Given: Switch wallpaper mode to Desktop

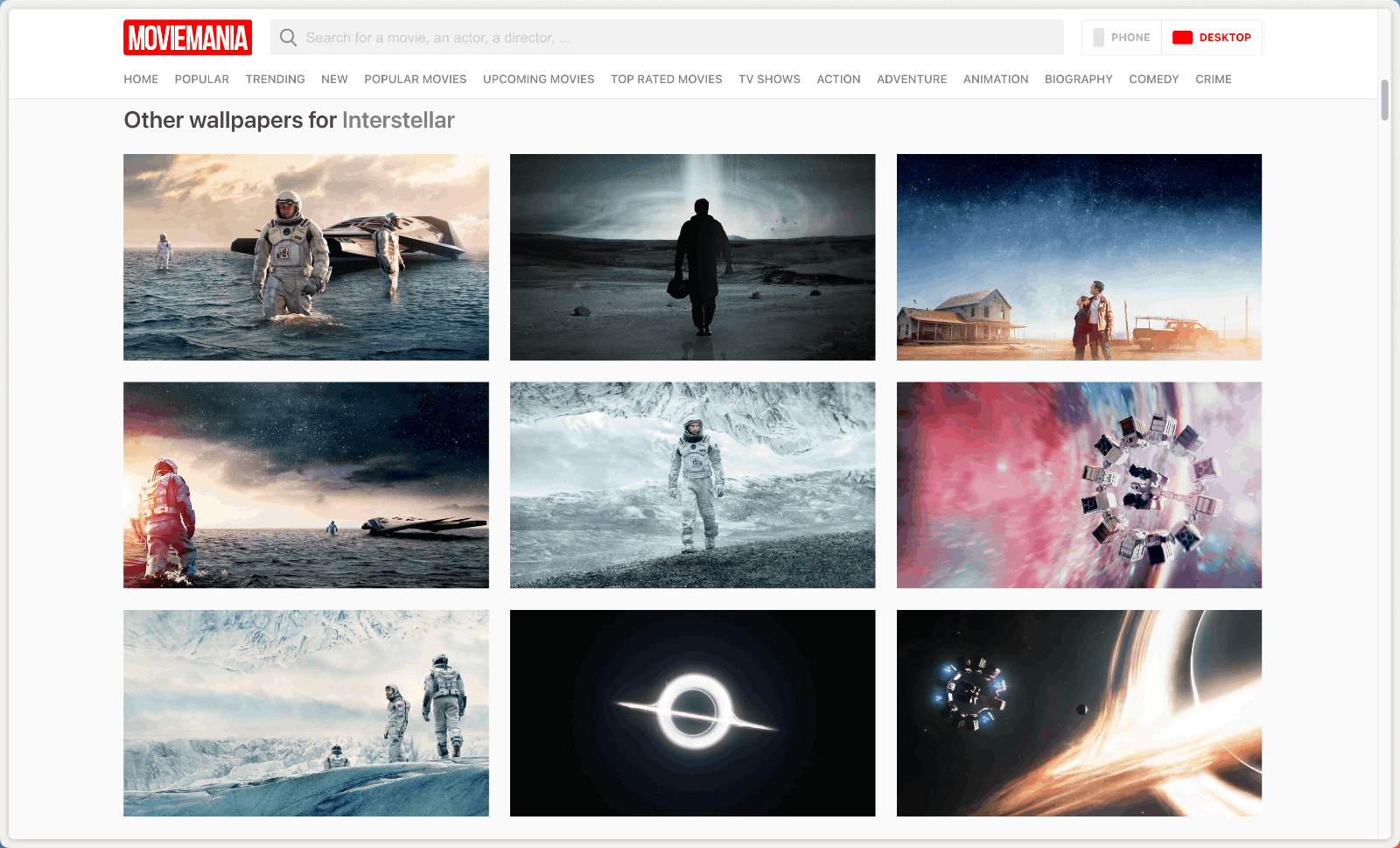Looking at the screenshot, I should pyautogui.click(x=1212, y=38).
